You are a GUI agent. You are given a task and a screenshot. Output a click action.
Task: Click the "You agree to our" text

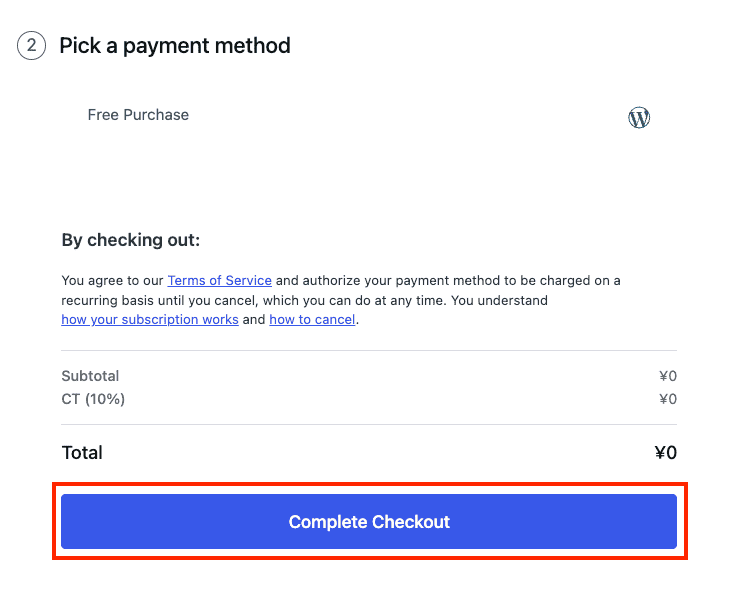coord(113,281)
